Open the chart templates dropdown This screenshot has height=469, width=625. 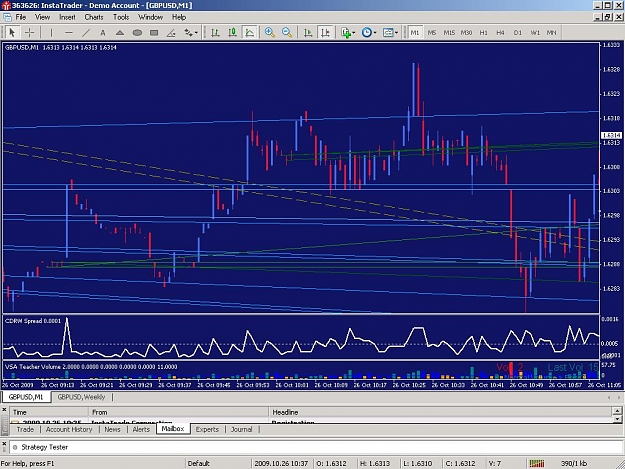(x=390, y=33)
